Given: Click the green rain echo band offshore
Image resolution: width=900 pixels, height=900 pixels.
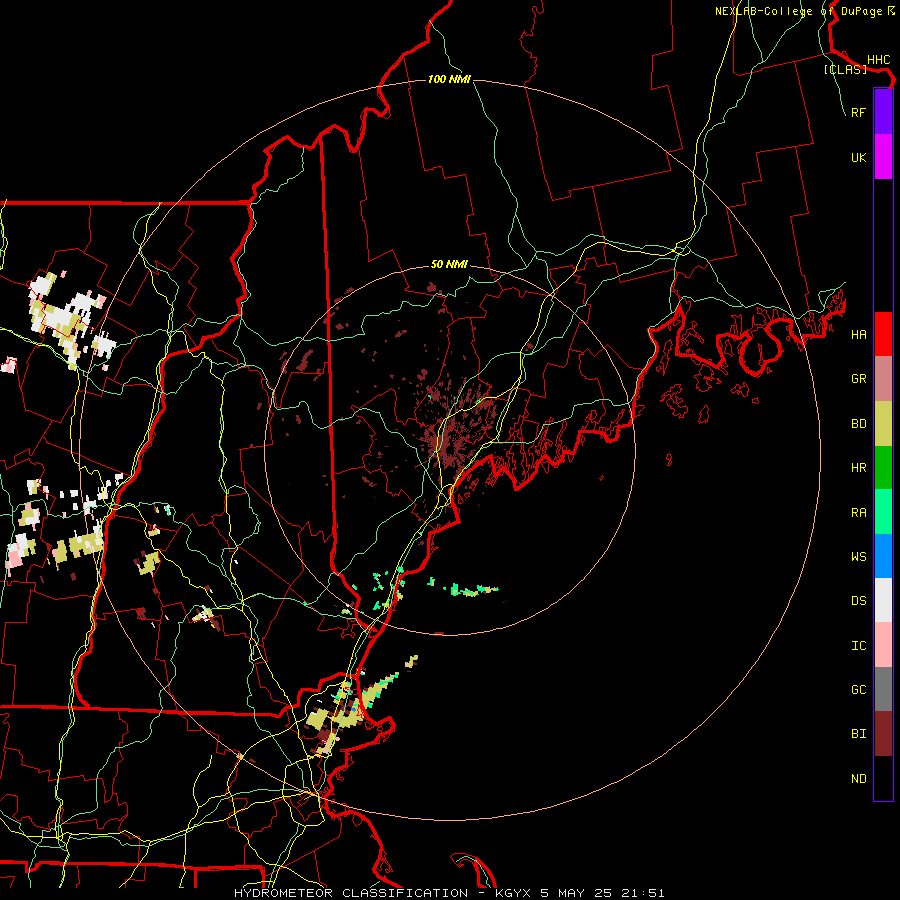Looking at the screenshot, I should click(x=474, y=590).
